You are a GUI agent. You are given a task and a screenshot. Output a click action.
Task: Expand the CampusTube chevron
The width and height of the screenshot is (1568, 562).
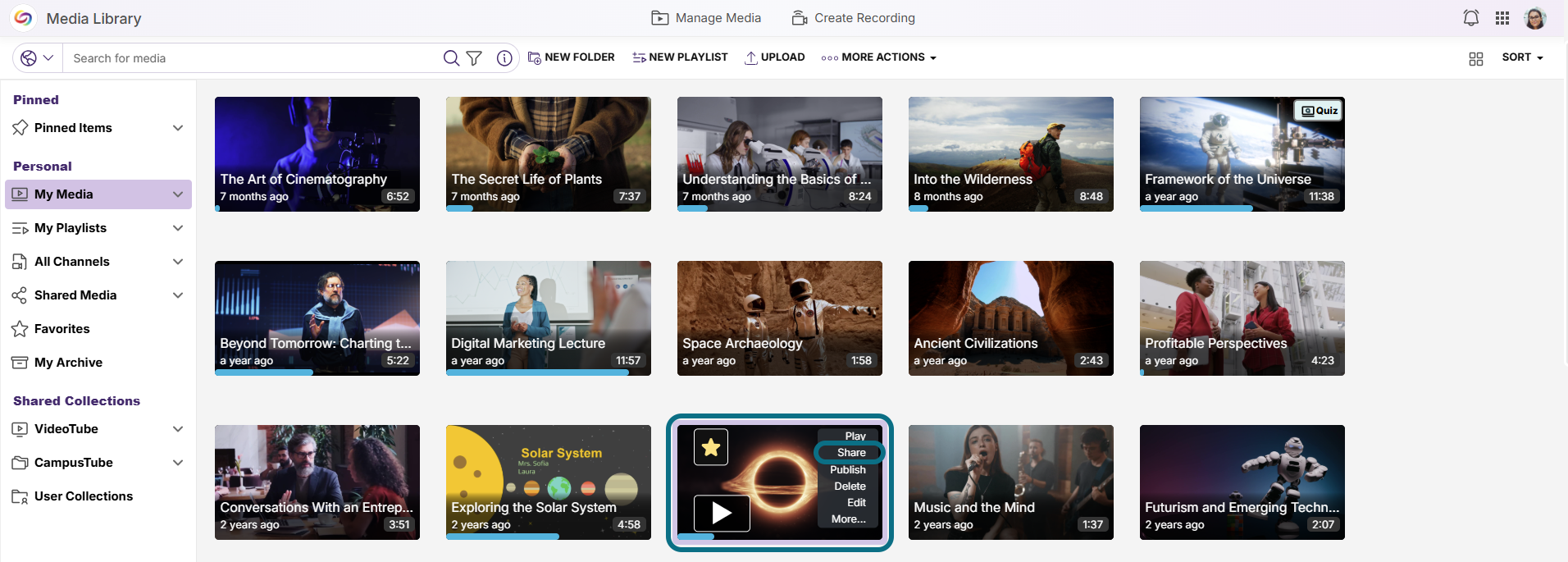click(178, 463)
